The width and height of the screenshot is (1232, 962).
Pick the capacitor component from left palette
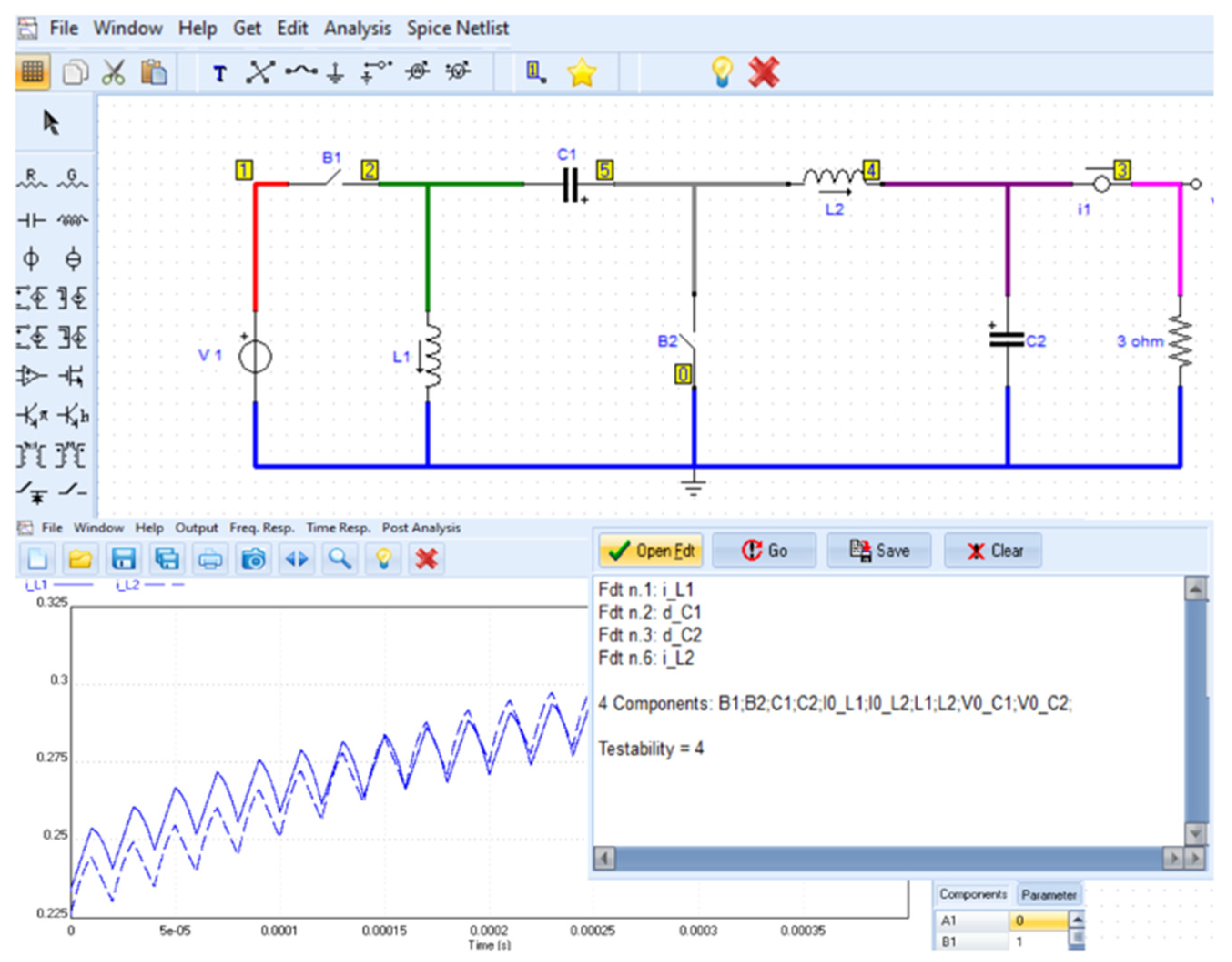coord(31,221)
